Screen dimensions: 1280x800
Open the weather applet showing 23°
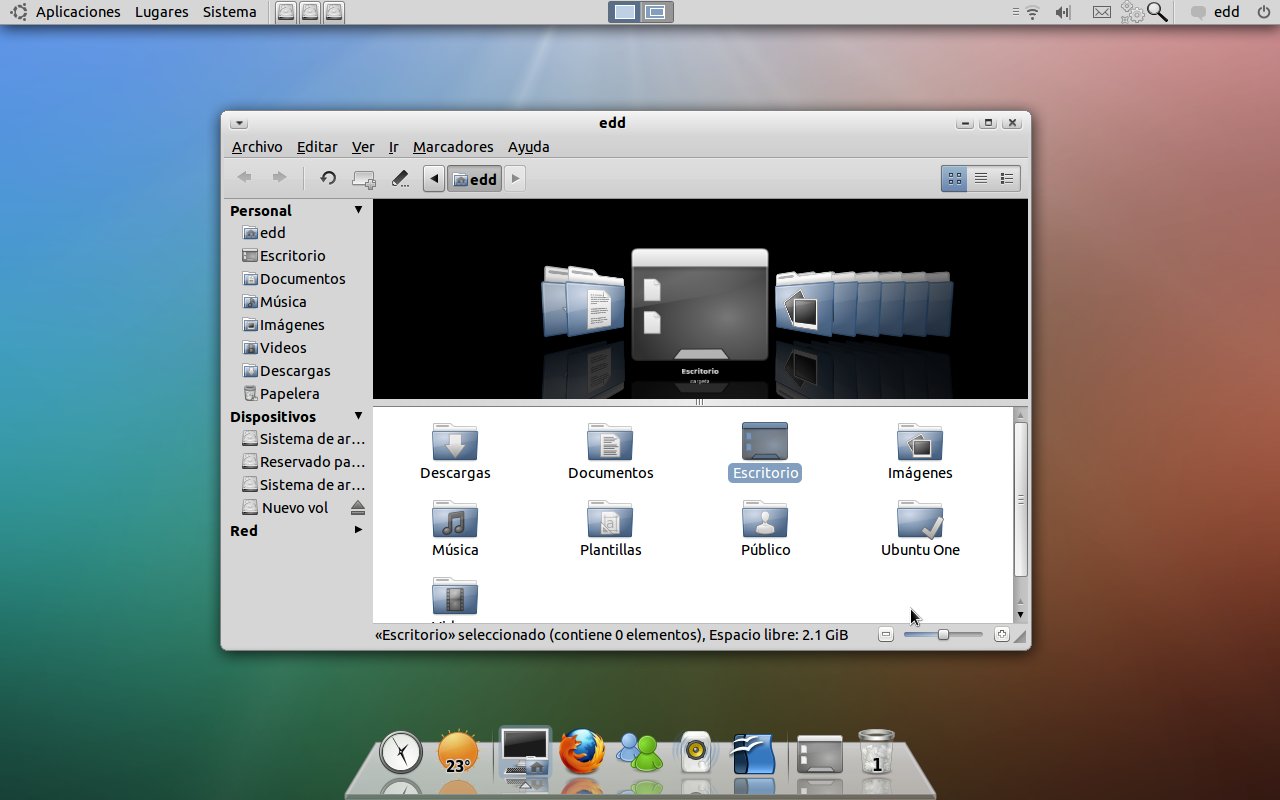pyautogui.click(x=458, y=753)
